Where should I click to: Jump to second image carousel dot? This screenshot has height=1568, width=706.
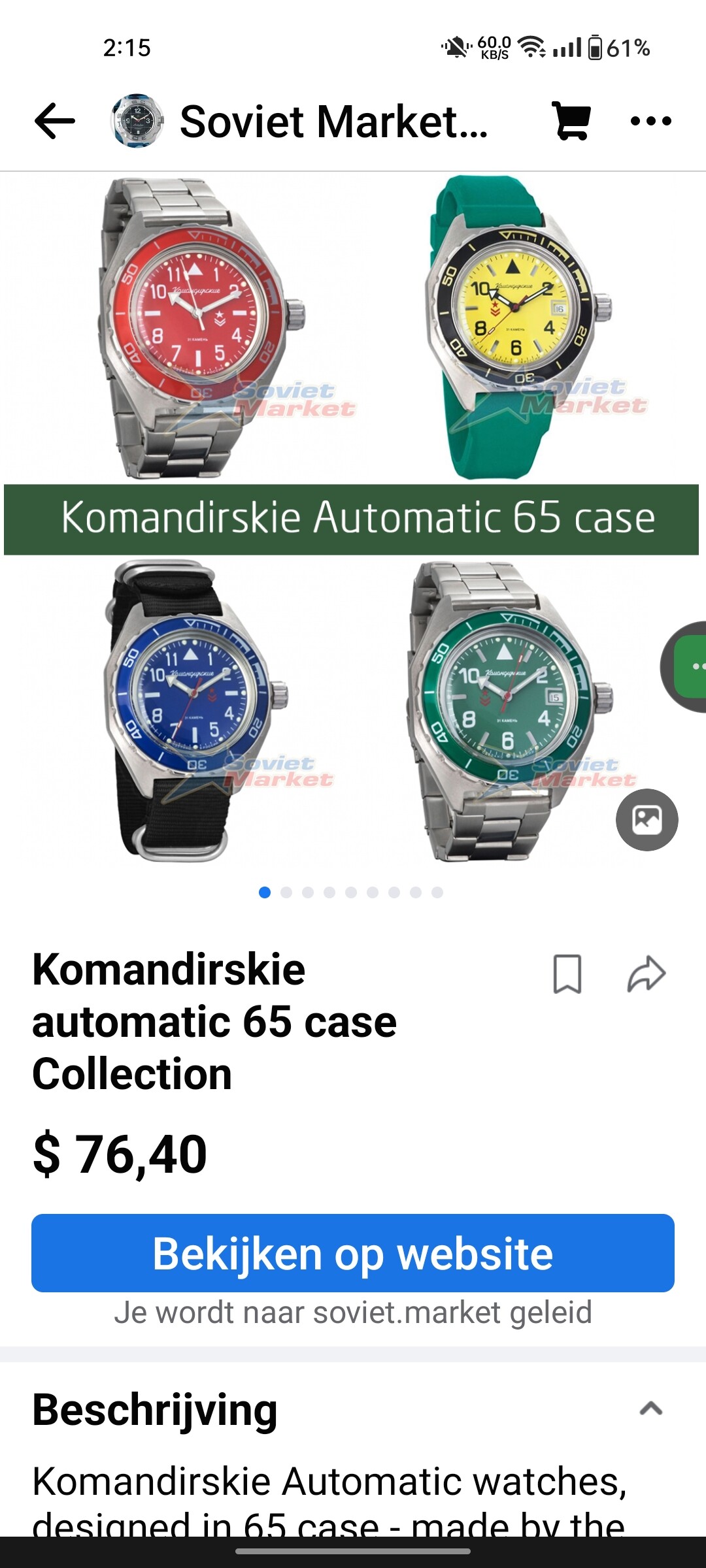pos(286,892)
